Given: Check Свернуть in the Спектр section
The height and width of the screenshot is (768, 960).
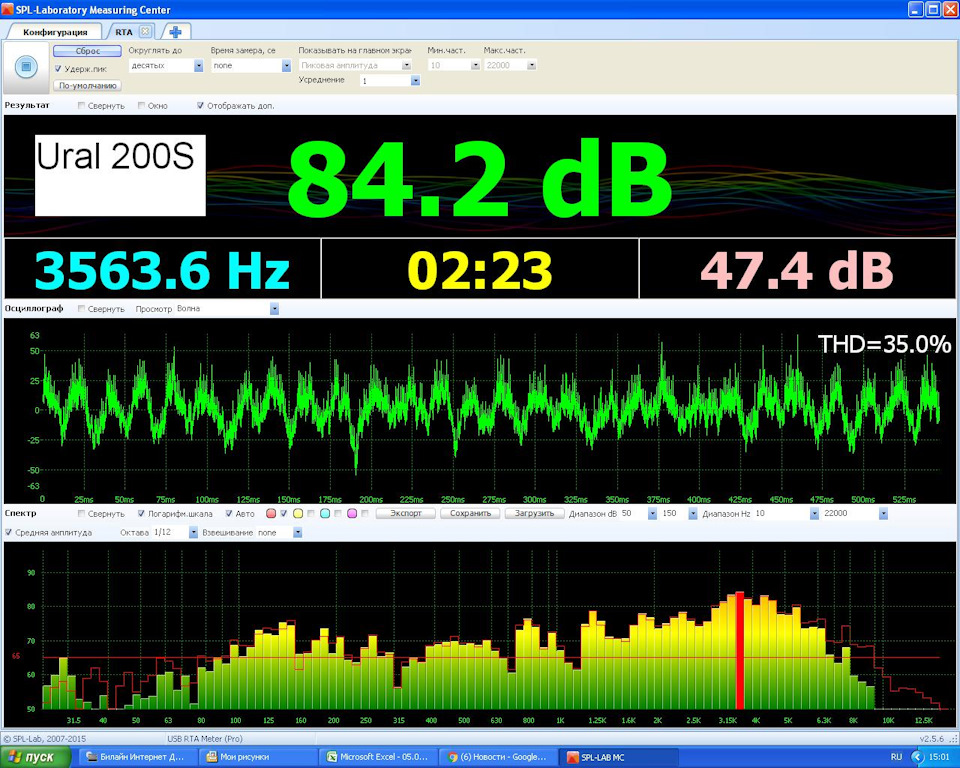Looking at the screenshot, I should (81, 513).
